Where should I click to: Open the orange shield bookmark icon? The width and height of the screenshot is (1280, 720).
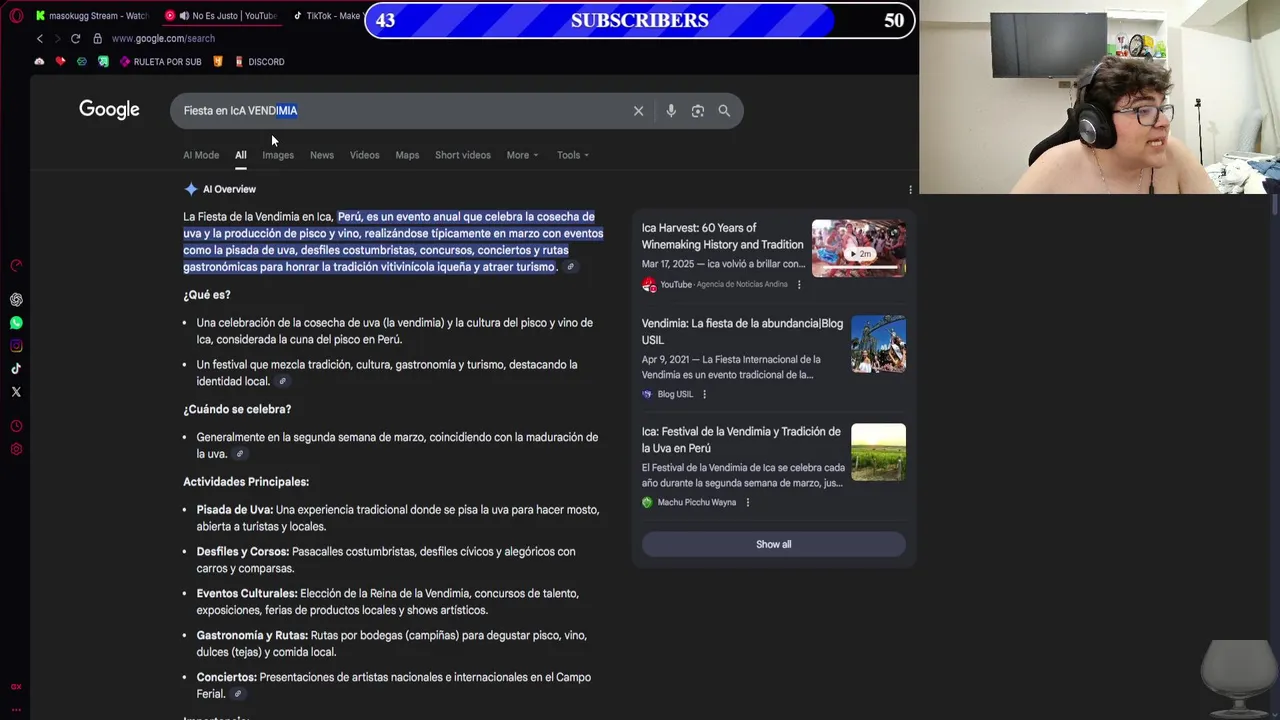(218, 61)
